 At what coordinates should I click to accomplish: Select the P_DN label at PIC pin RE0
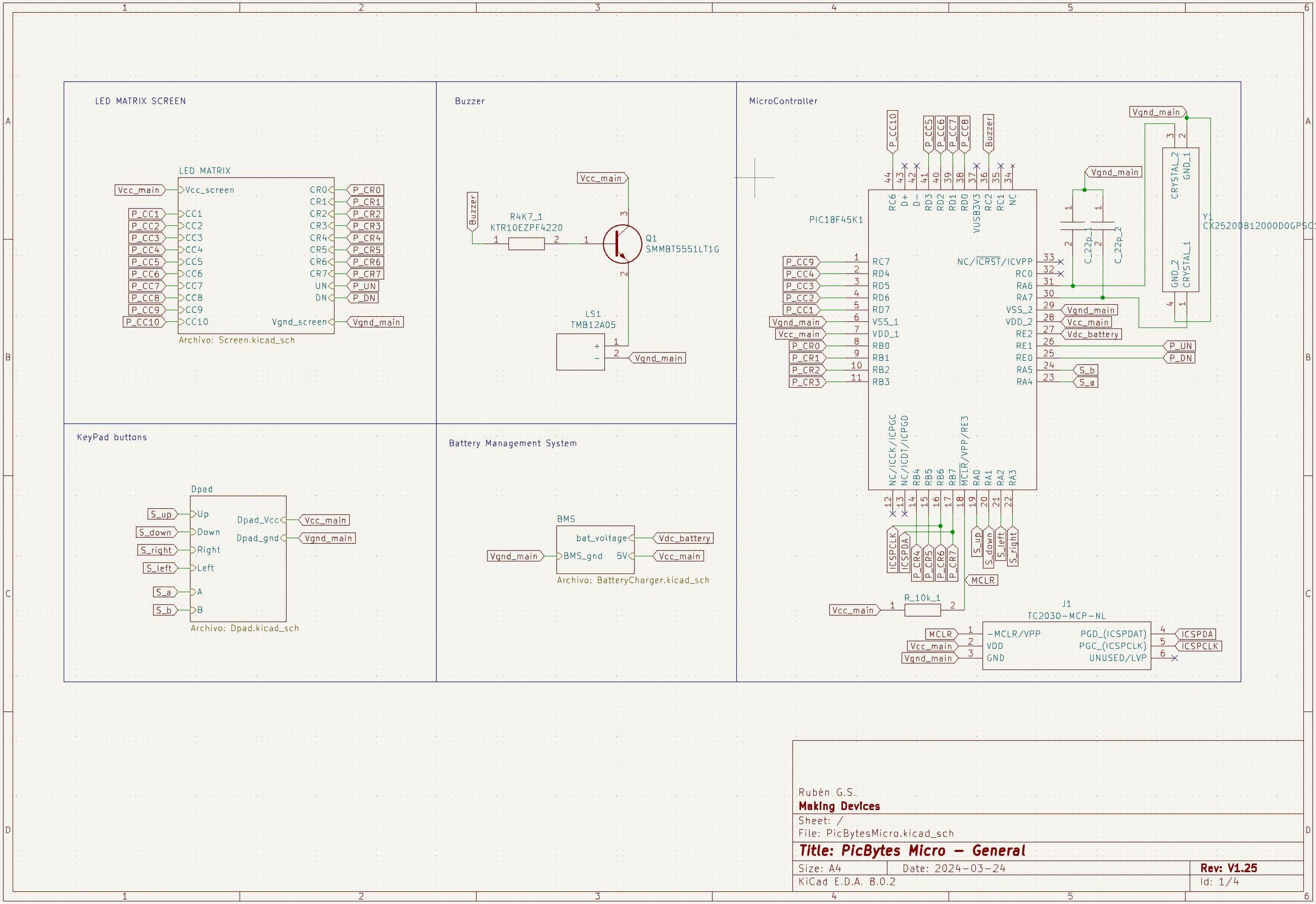point(1179,358)
